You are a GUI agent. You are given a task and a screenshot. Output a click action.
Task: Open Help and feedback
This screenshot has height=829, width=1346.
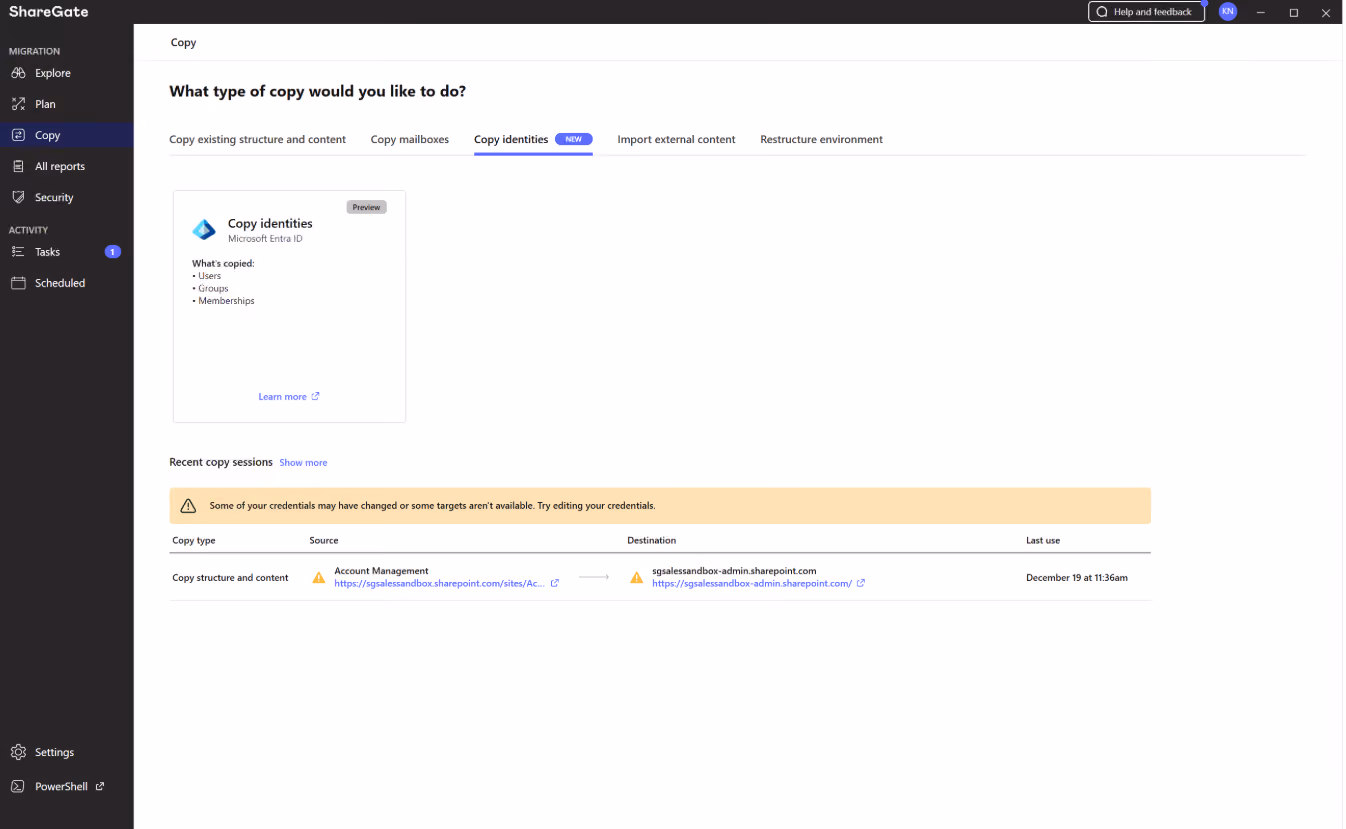pyautogui.click(x=1146, y=12)
